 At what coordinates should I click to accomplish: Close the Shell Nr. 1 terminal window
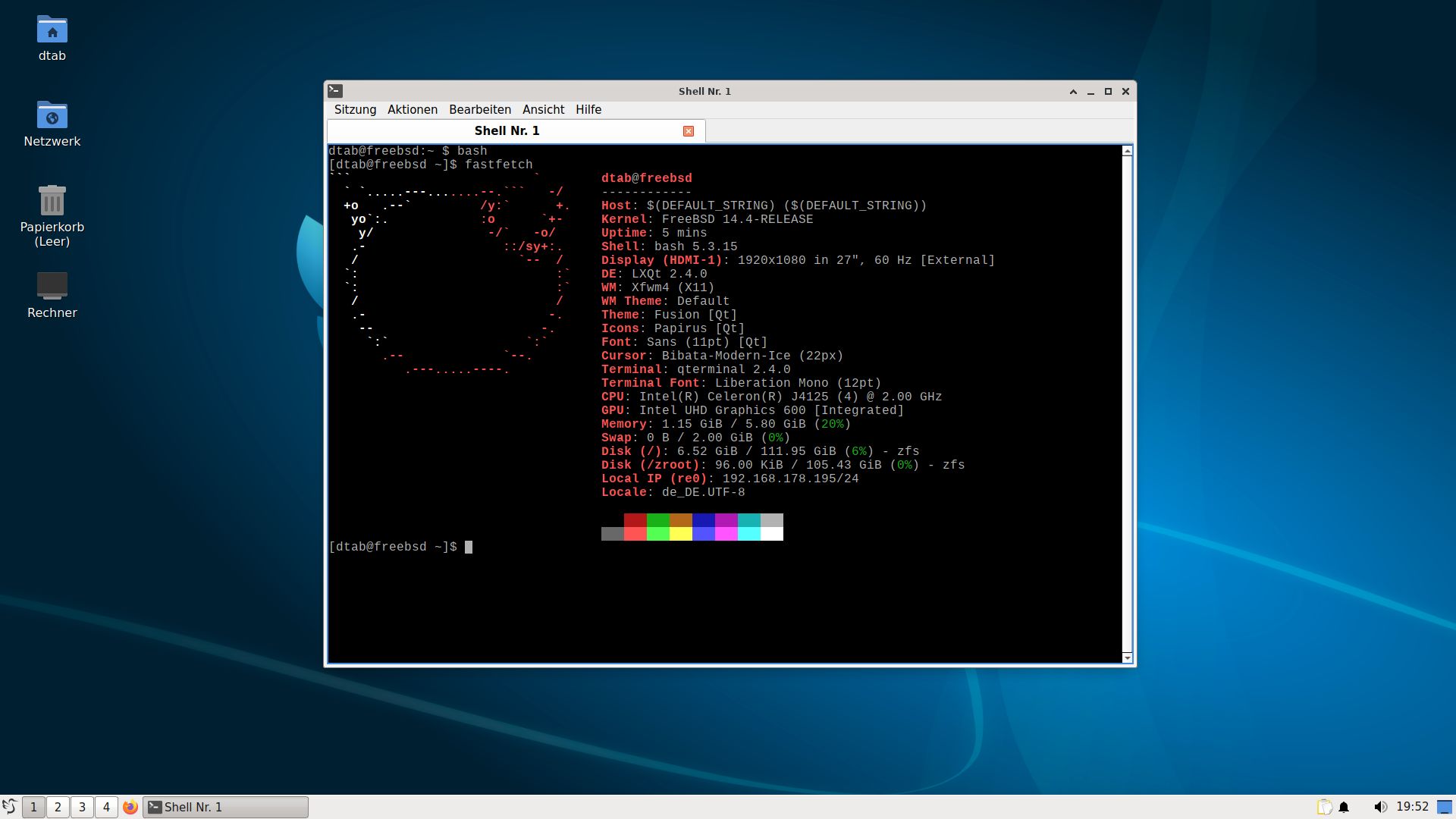[1125, 92]
